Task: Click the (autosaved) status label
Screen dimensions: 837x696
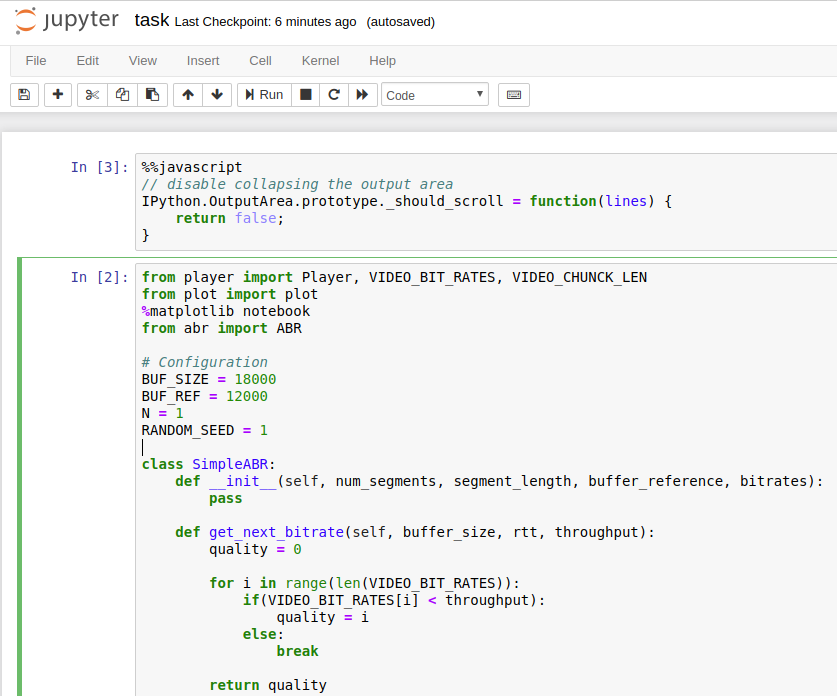Action: pyautogui.click(x=400, y=22)
